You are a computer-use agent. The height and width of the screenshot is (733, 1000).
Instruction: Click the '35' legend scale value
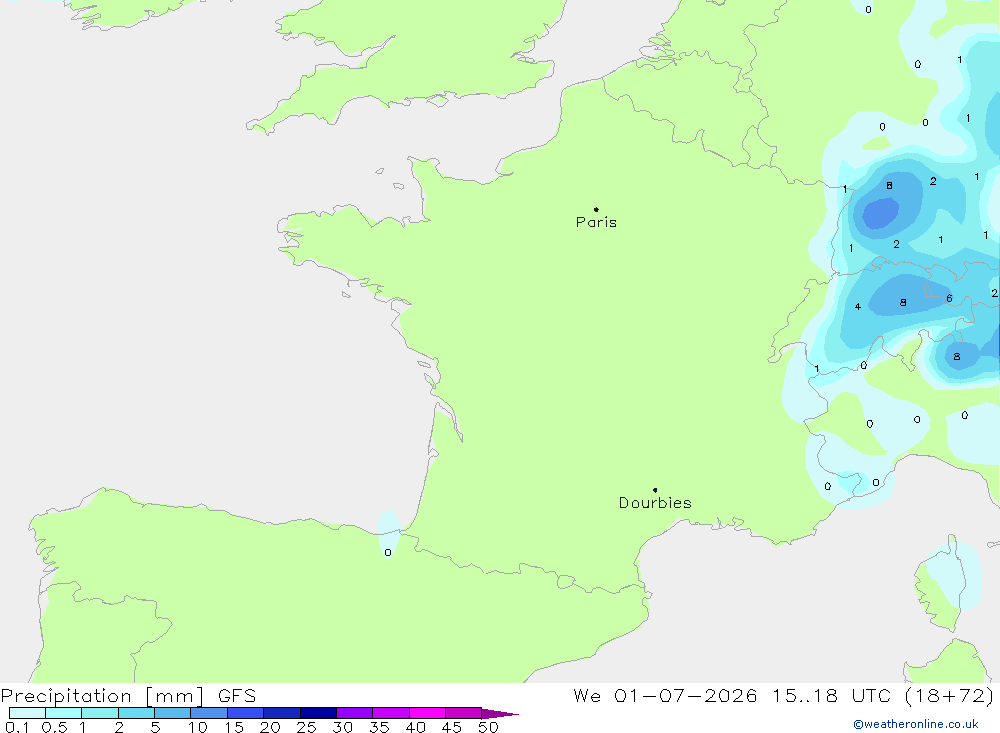(x=379, y=727)
